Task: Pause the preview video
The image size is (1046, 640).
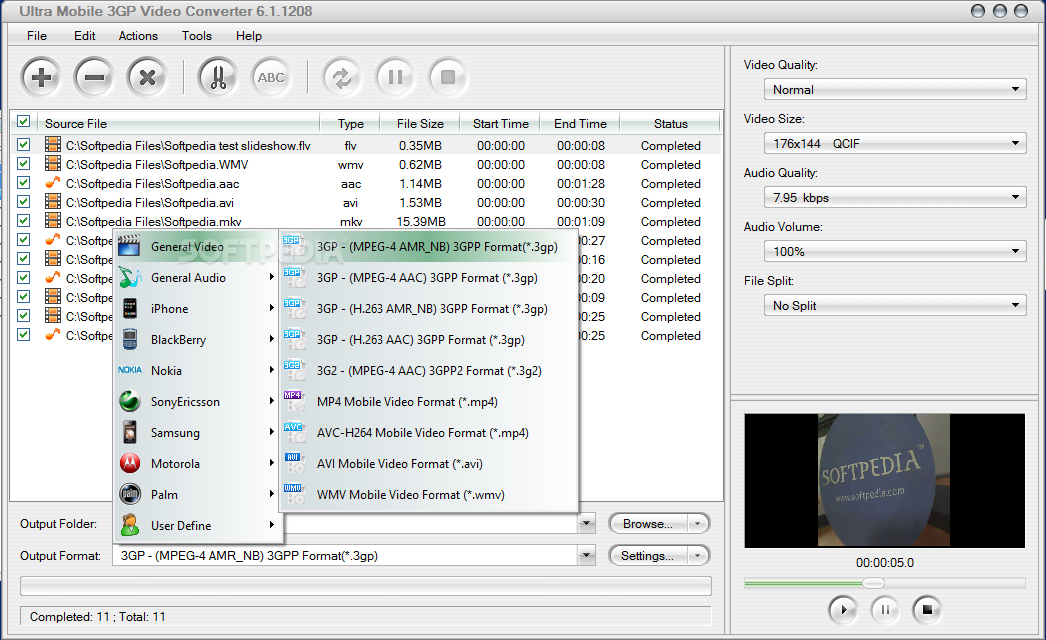Action: tap(885, 609)
